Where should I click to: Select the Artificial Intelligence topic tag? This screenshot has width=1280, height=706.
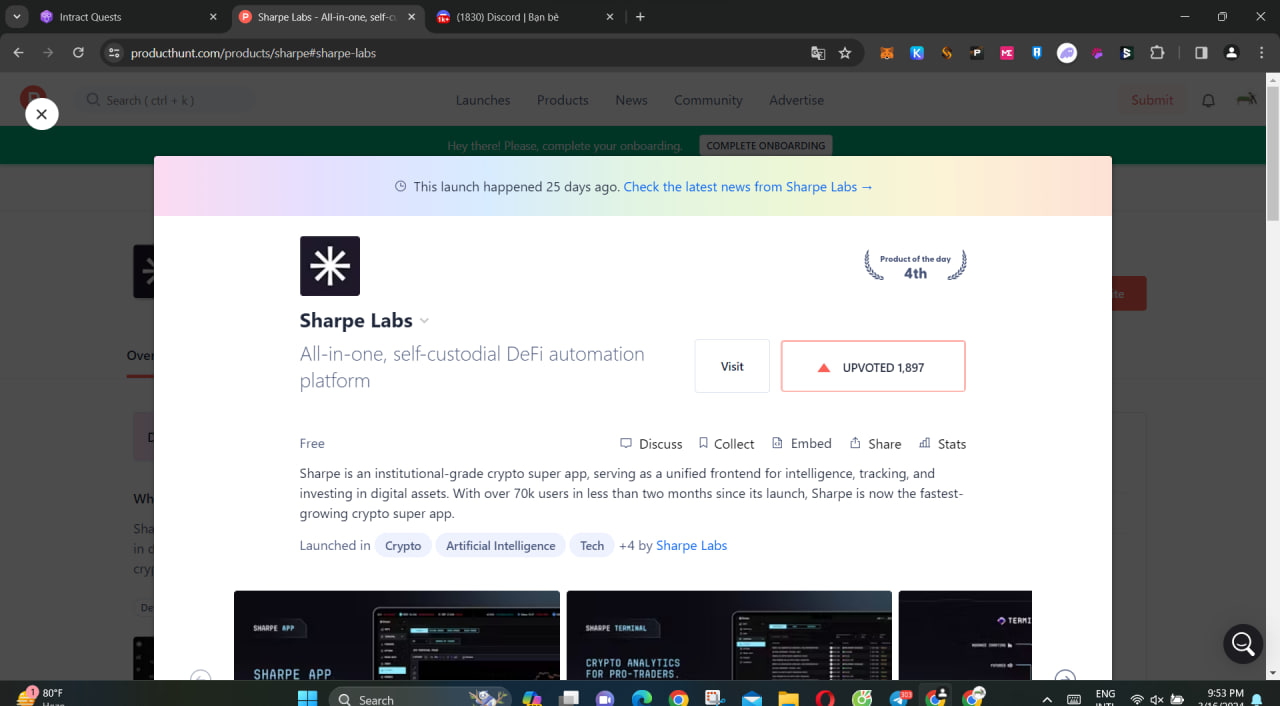500,545
